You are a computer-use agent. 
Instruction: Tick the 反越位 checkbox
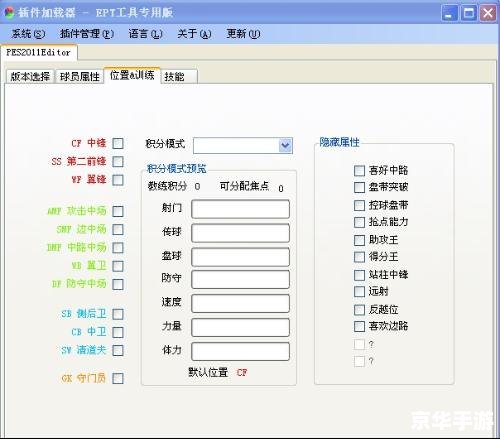pyautogui.click(x=359, y=310)
